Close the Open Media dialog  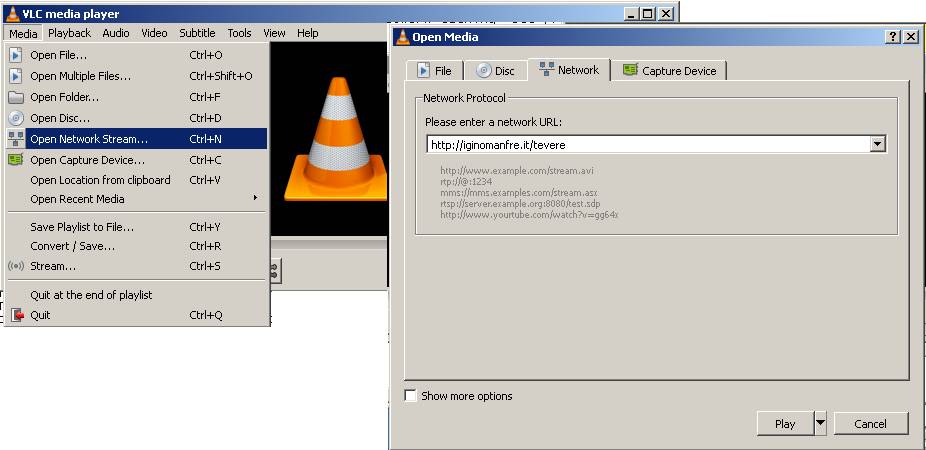point(911,37)
